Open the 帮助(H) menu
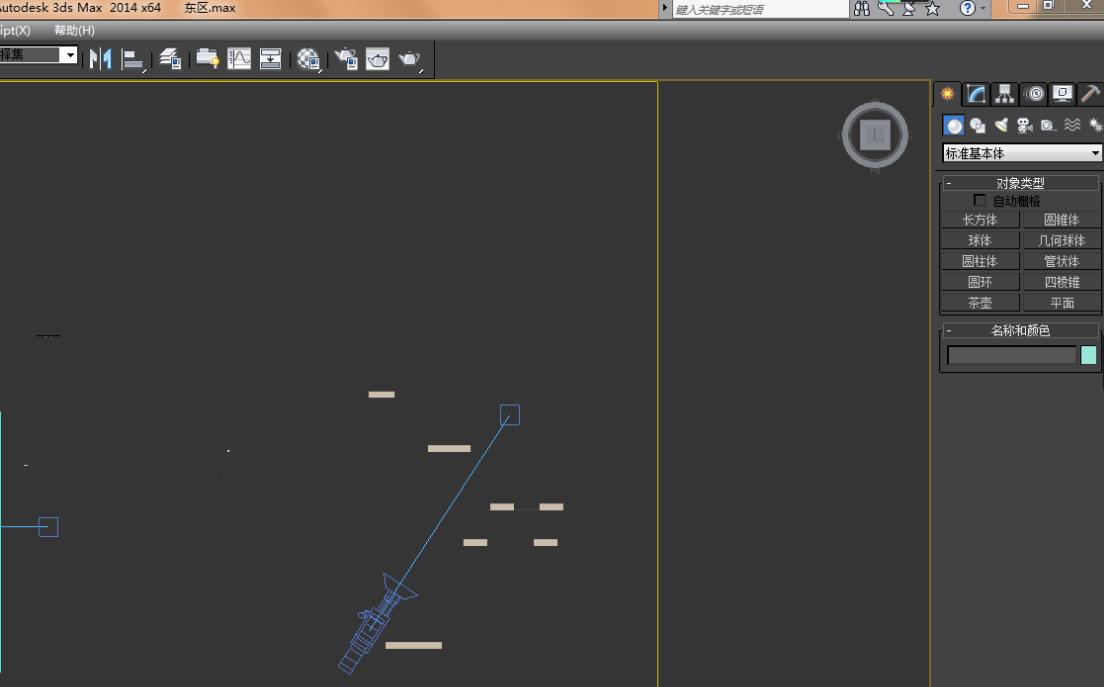The image size is (1104, 687). point(74,30)
